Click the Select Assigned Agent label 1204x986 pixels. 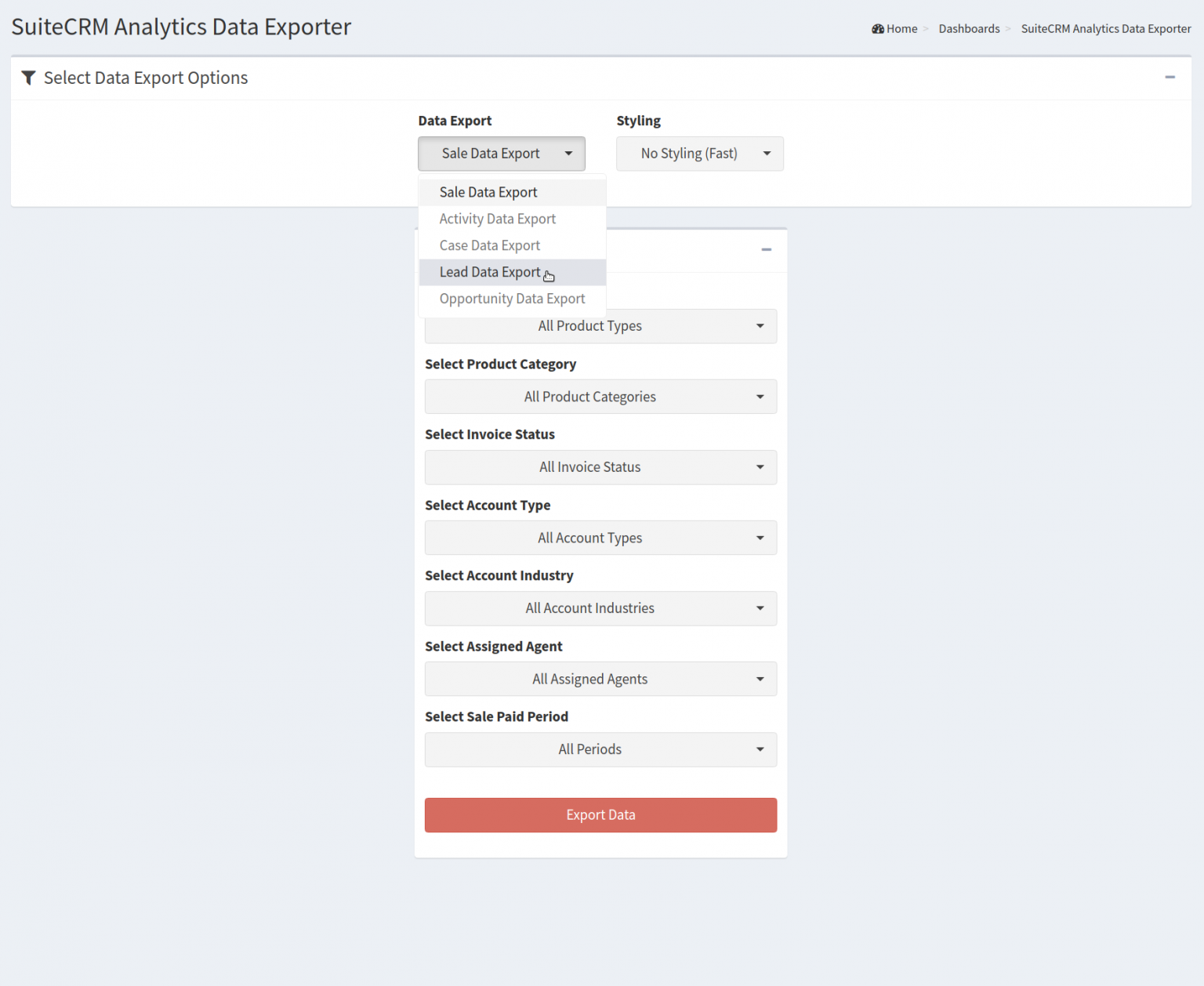494,646
